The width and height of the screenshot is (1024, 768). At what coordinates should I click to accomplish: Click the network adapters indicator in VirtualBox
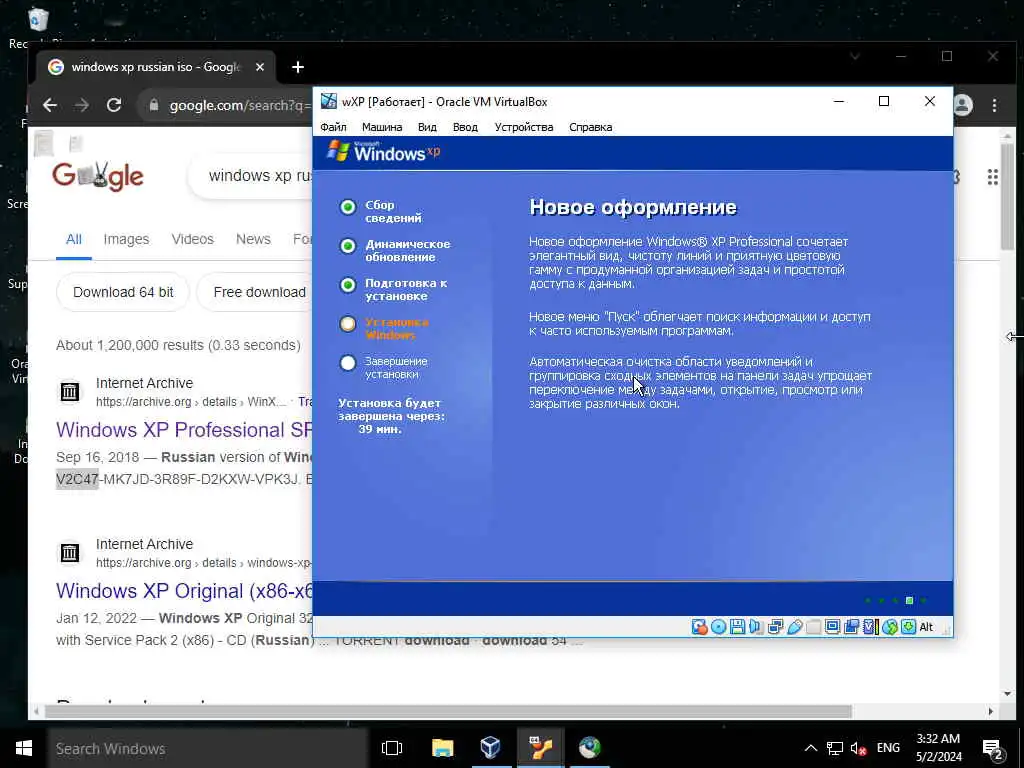775,628
